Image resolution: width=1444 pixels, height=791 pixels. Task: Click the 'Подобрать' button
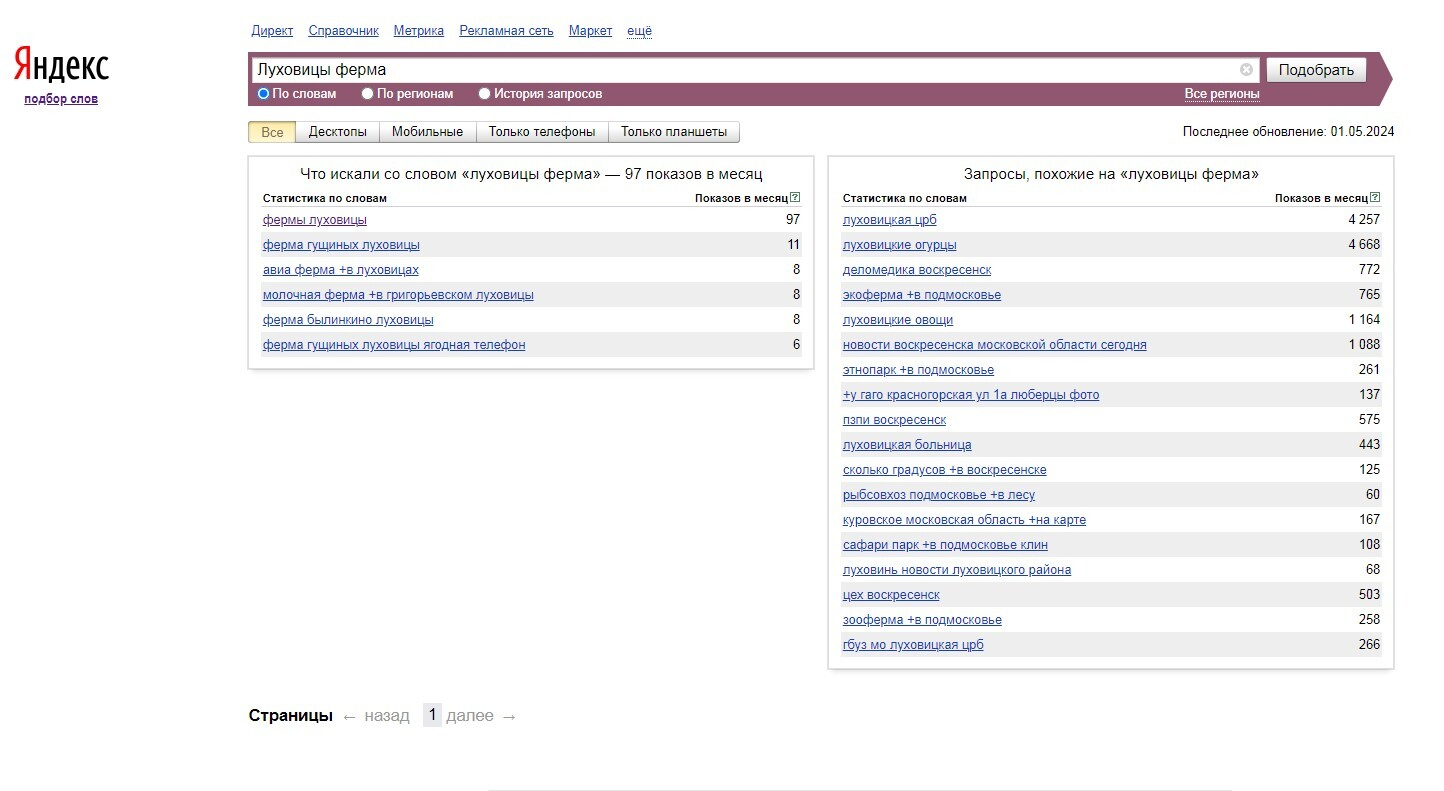1316,70
